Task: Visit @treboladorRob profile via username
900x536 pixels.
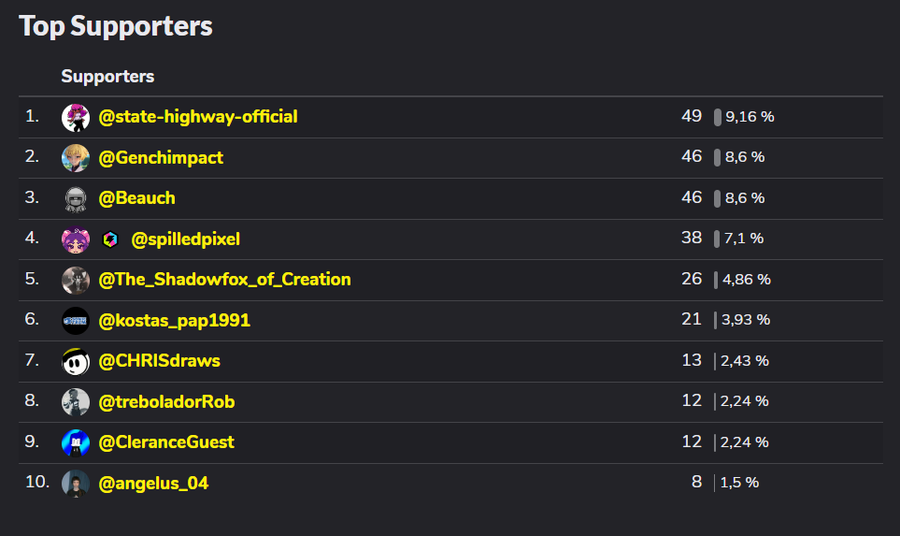Action: [167, 402]
